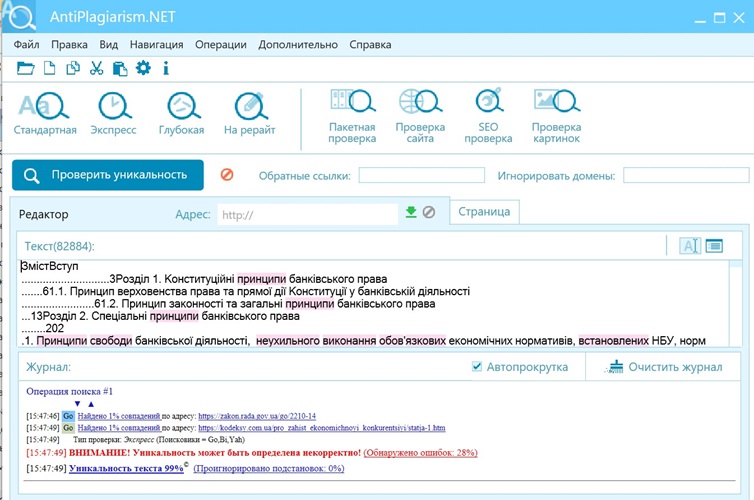Click Найдено 1% совпадений for kodeksy result
This screenshot has height=500, width=754.
point(119,428)
